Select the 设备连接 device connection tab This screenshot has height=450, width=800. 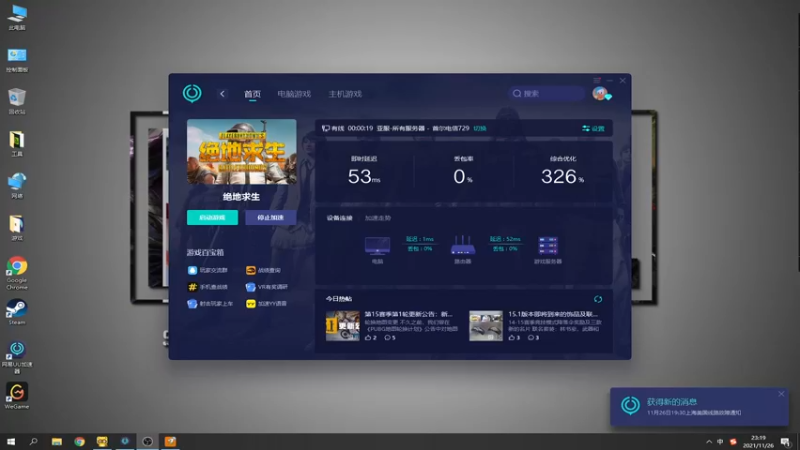point(339,218)
